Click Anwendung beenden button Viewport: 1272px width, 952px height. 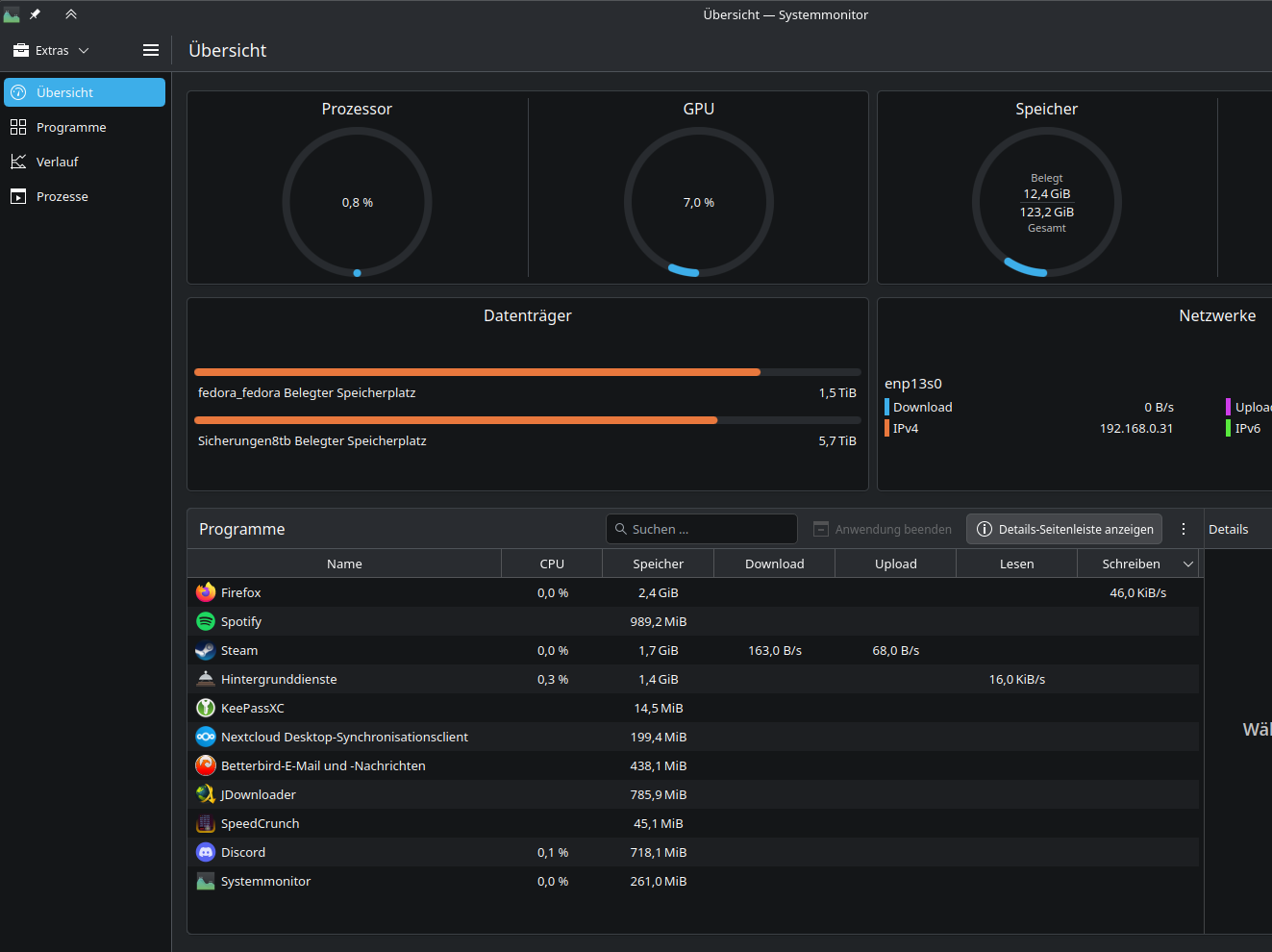tap(883, 529)
